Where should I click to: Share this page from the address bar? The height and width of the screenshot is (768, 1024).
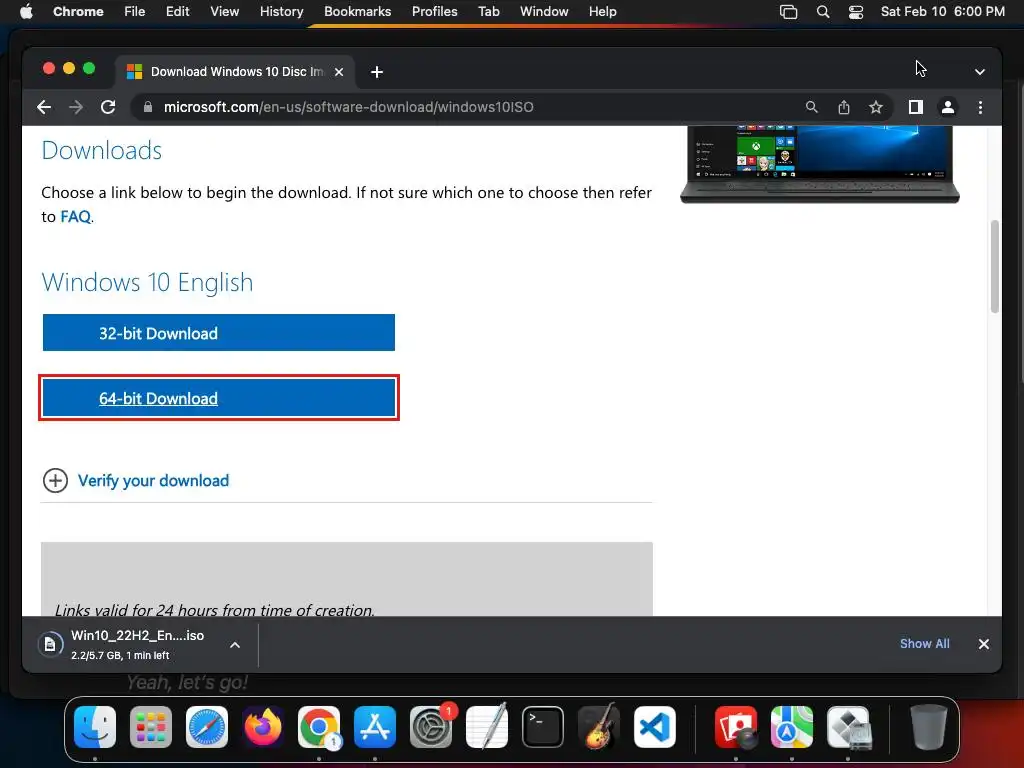(844, 107)
